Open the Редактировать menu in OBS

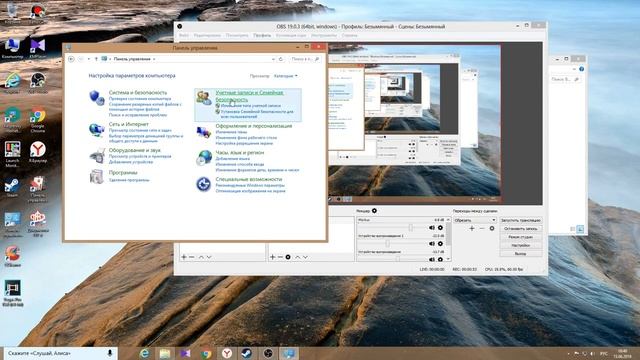tap(207, 36)
